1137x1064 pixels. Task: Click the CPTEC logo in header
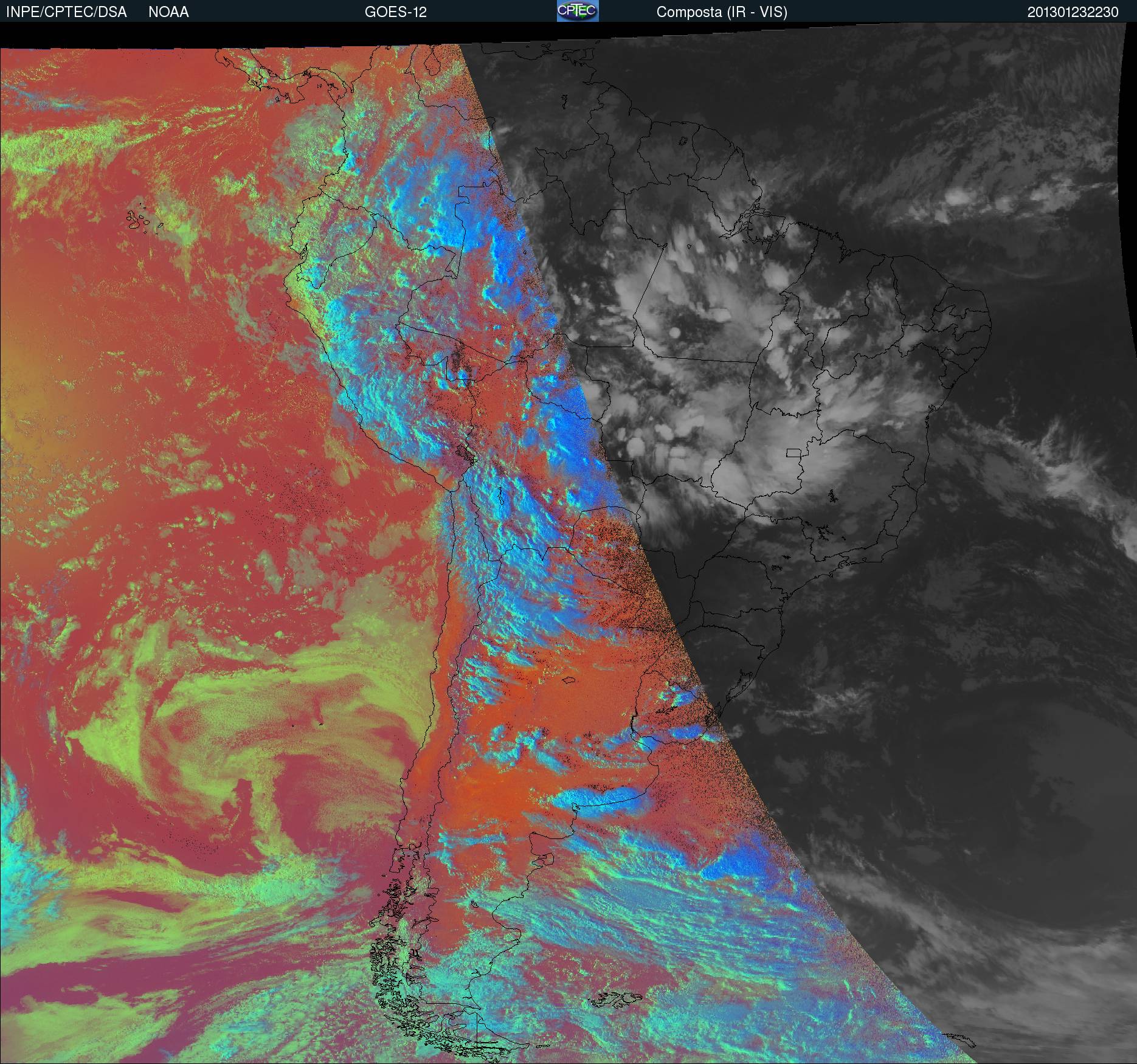coord(578,11)
